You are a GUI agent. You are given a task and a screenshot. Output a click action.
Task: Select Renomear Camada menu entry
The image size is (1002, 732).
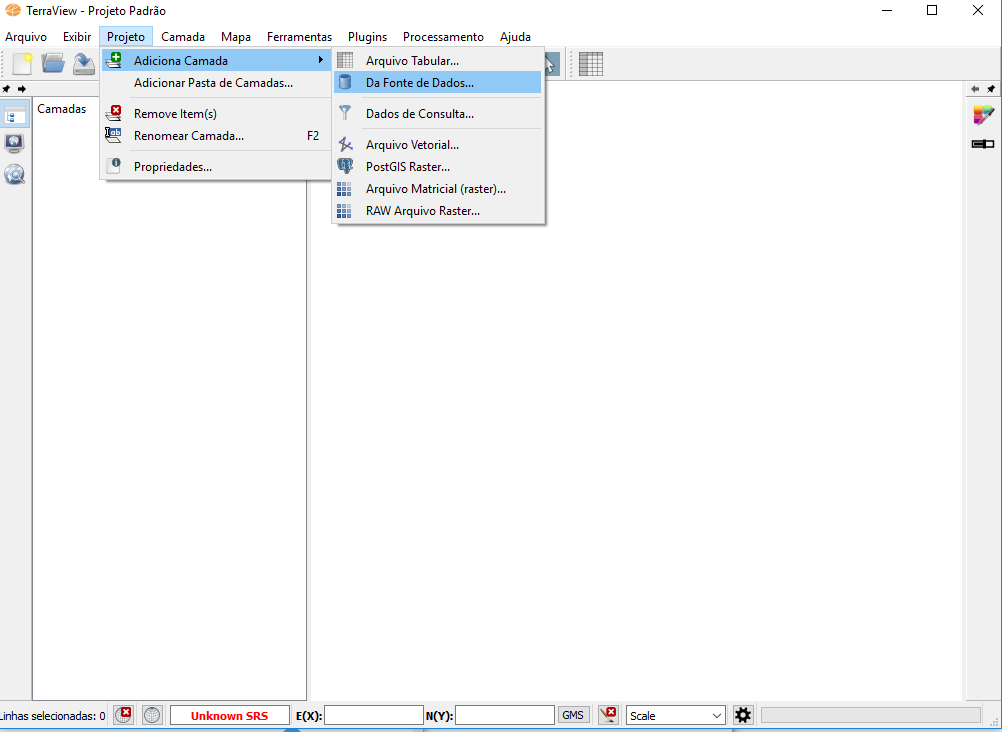coord(216,136)
